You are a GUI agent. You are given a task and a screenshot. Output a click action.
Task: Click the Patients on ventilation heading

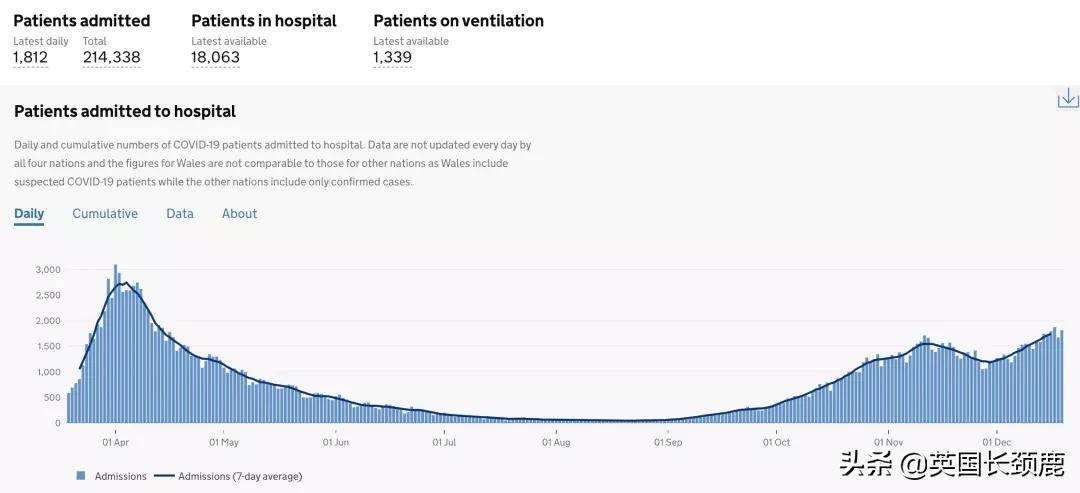pyautogui.click(x=458, y=21)
